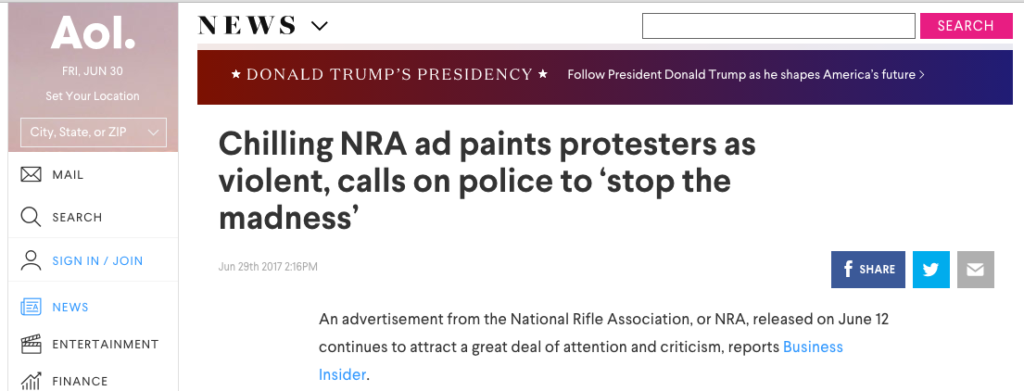Open the FINANCE menu item
The width and height of the screenshot is (1024, 391).
point(80,381)
